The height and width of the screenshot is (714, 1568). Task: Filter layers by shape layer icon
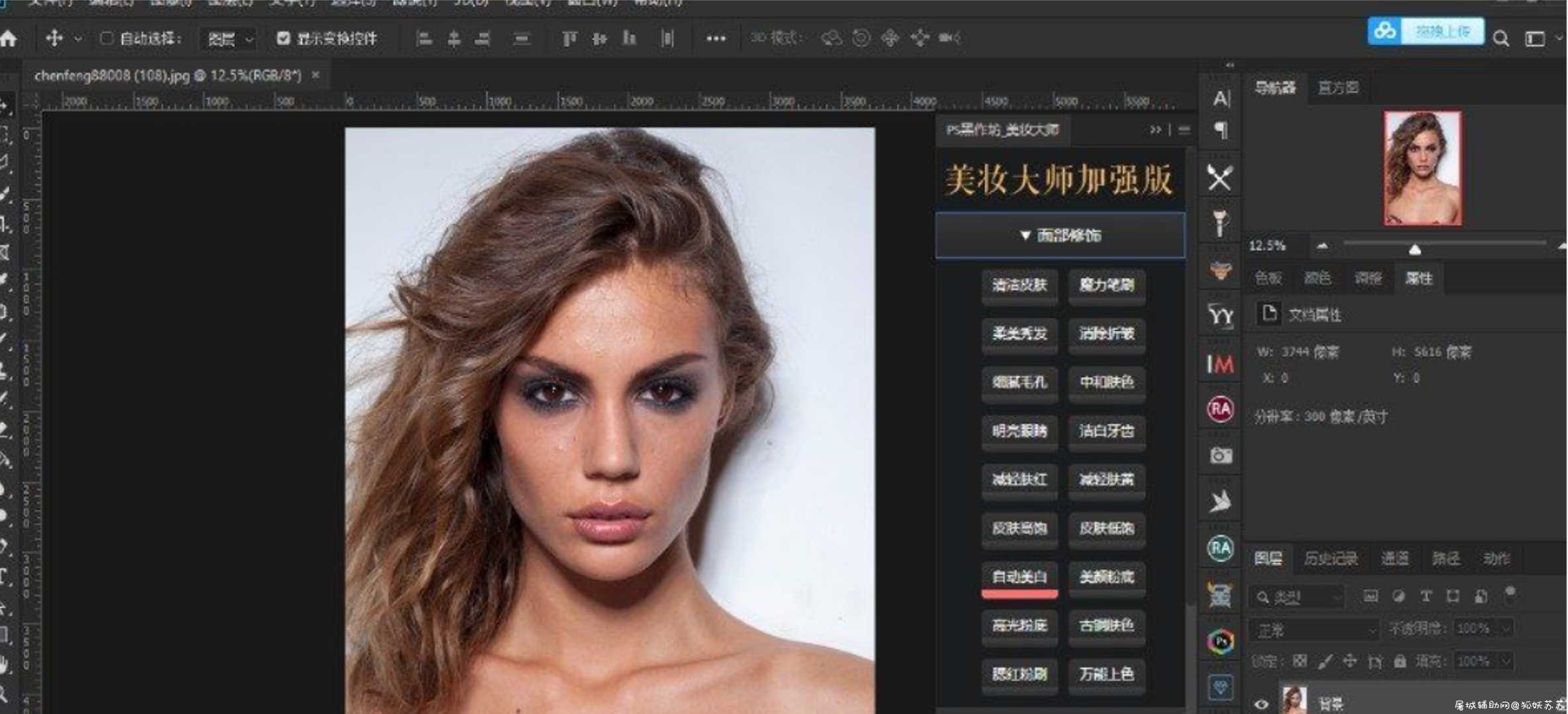click(x=1453, y=596)
